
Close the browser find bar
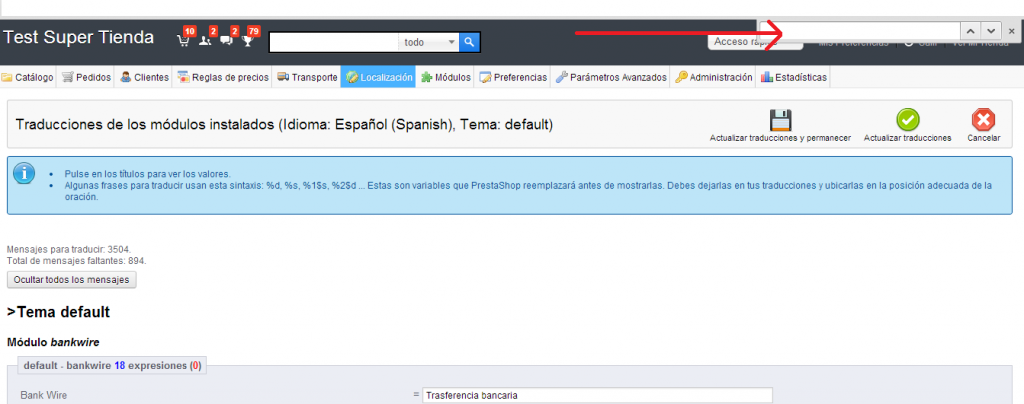(1012, 31)
